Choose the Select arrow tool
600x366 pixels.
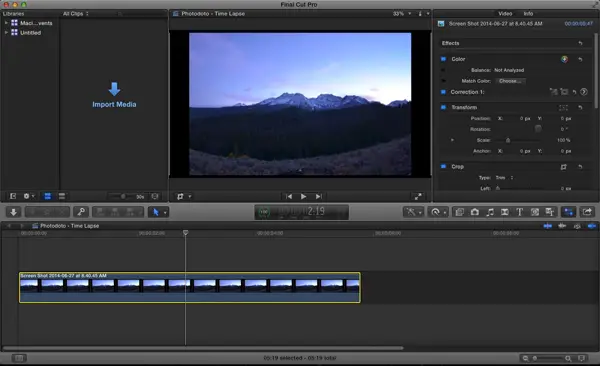(x=156, y=212)
